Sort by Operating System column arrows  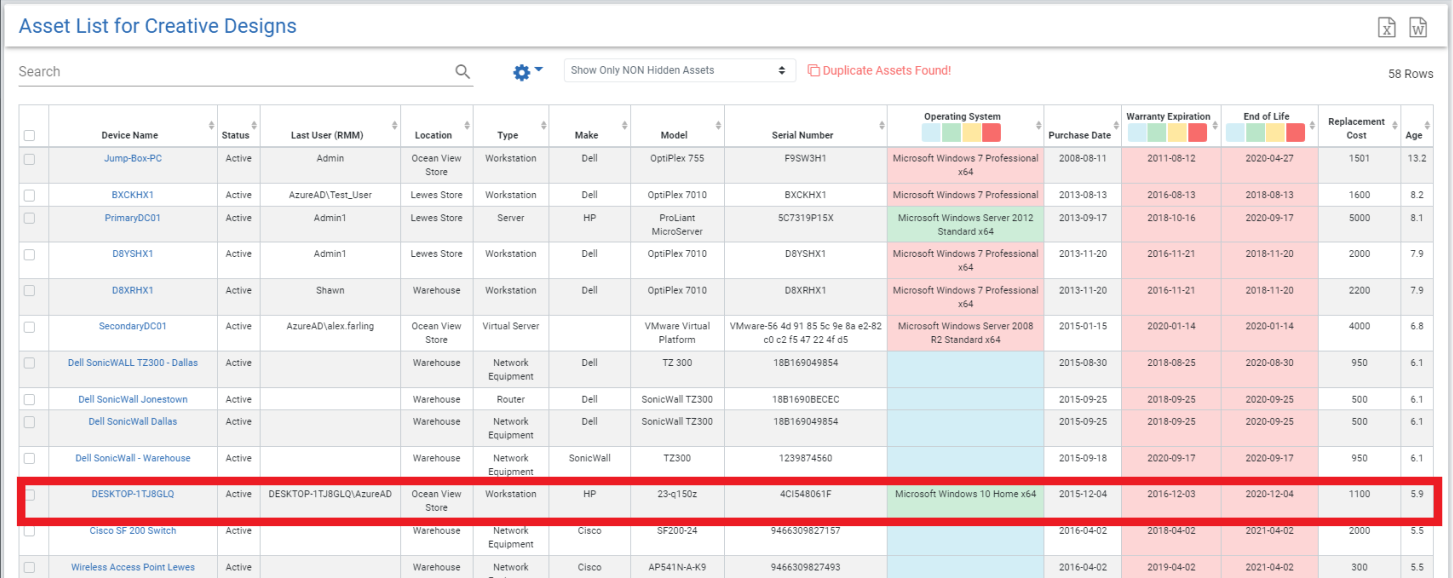pyautogui.click(x=1039, y=125)
